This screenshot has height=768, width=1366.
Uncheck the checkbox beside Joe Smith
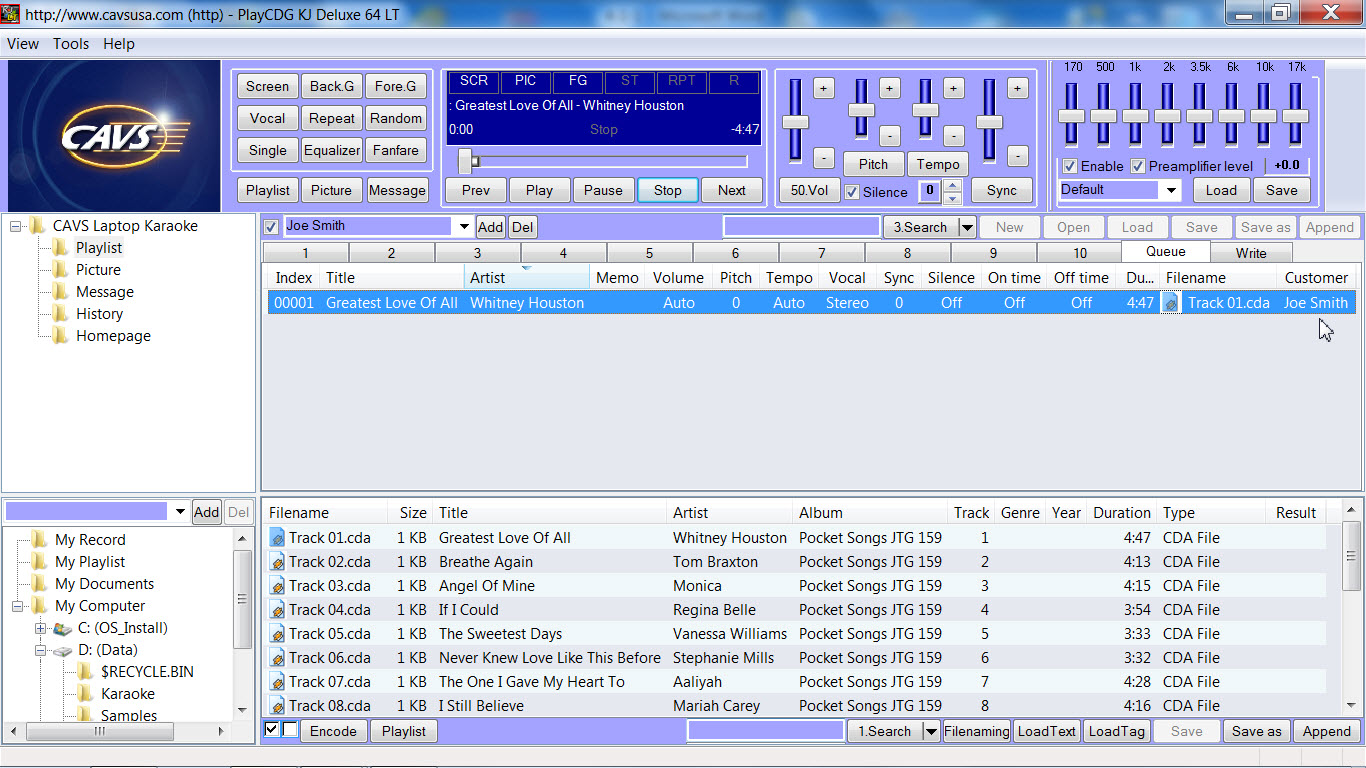[x=271, y=227]
